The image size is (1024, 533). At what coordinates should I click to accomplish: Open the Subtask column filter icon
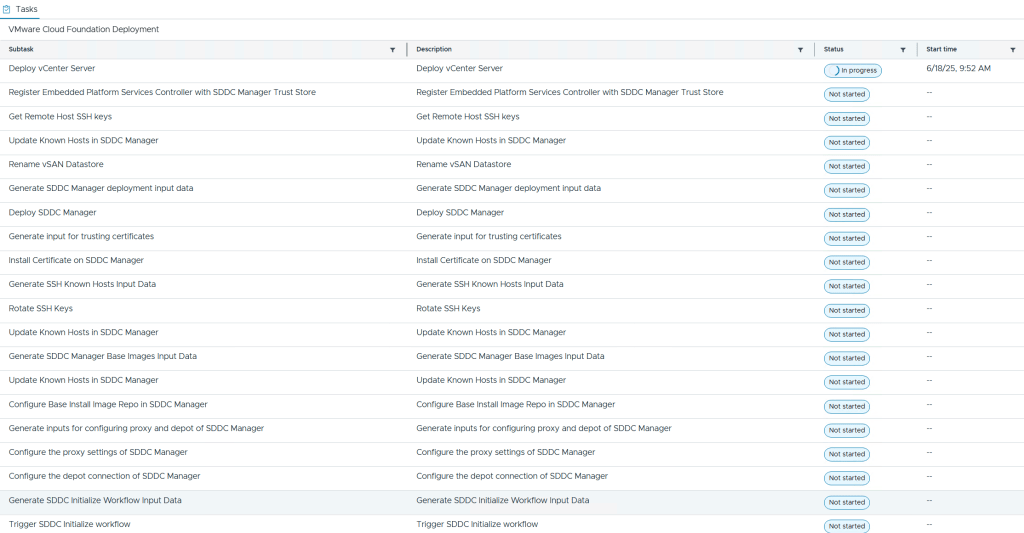tap(392, 49)
